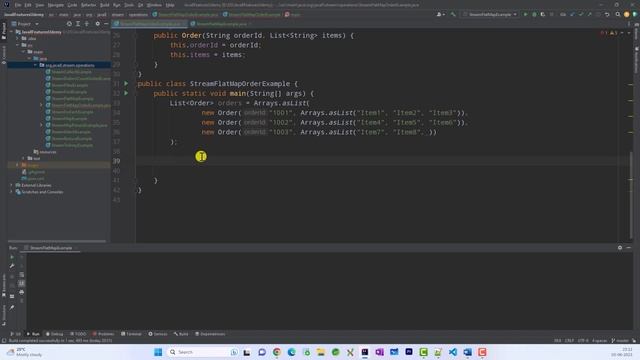Open the Build menu
The height and width of the screenshot is (360, 640).
click(x=104, y=5)
